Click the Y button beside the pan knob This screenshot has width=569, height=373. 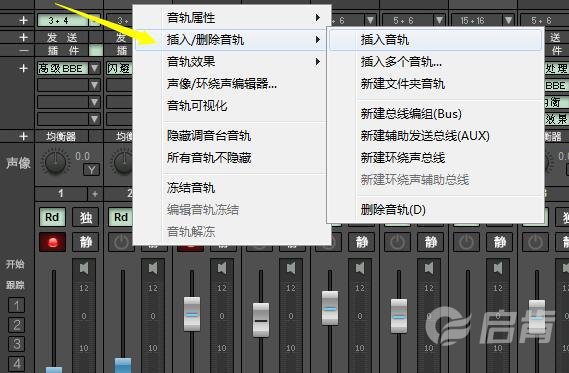click(x=91, y=170)
